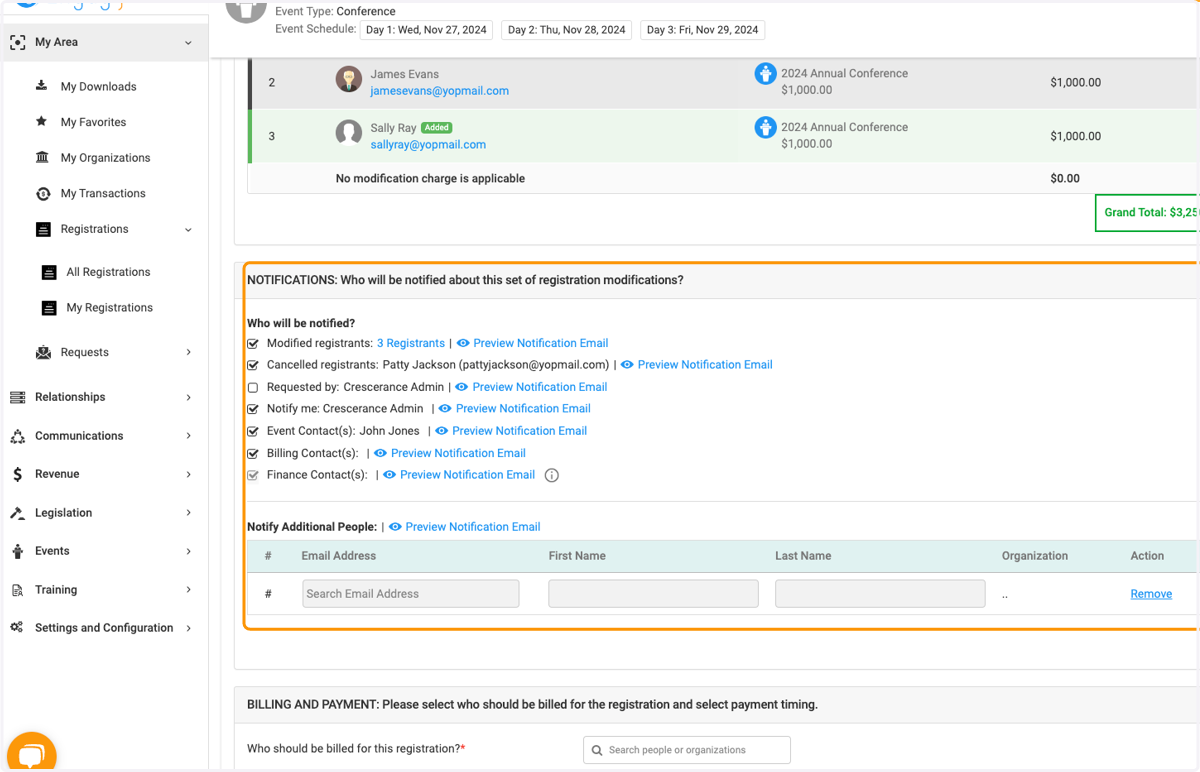Collapse the My Area chevron
The width and height of the screenshot is (1200, 772).
pos(188,43)
